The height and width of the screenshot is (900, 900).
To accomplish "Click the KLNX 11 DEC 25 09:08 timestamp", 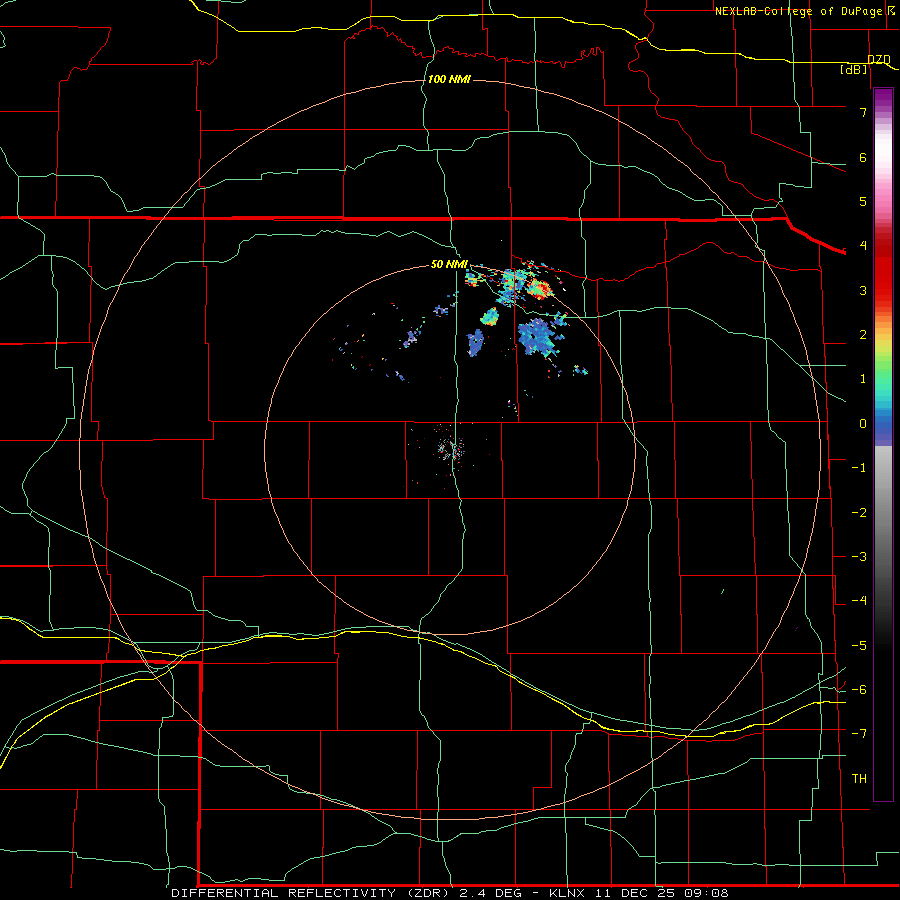I will coord(639,893).
